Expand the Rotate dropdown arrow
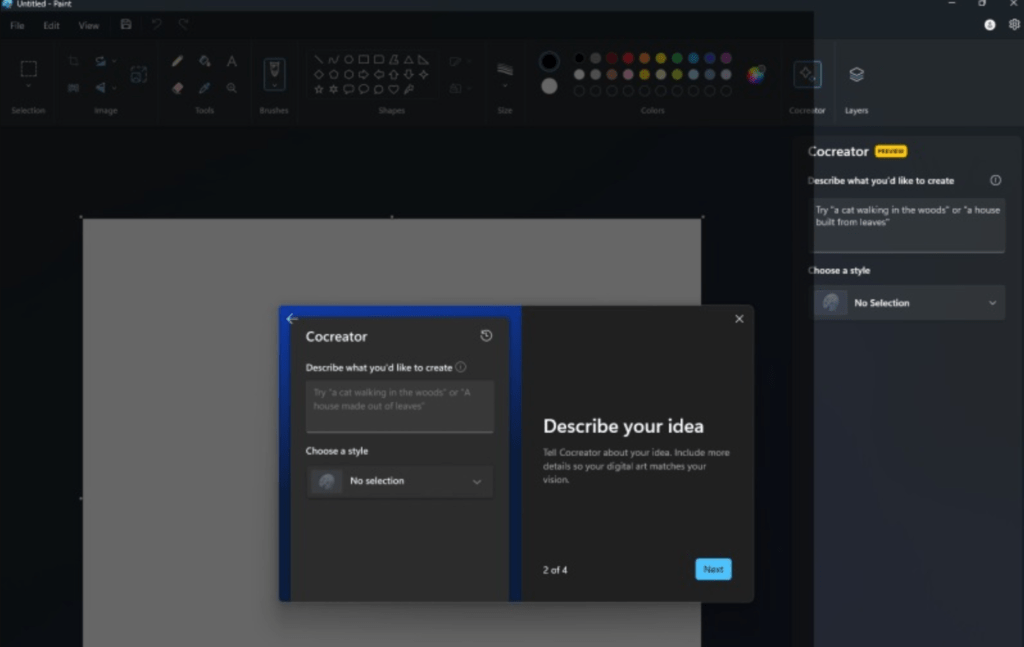 point(114,61)
